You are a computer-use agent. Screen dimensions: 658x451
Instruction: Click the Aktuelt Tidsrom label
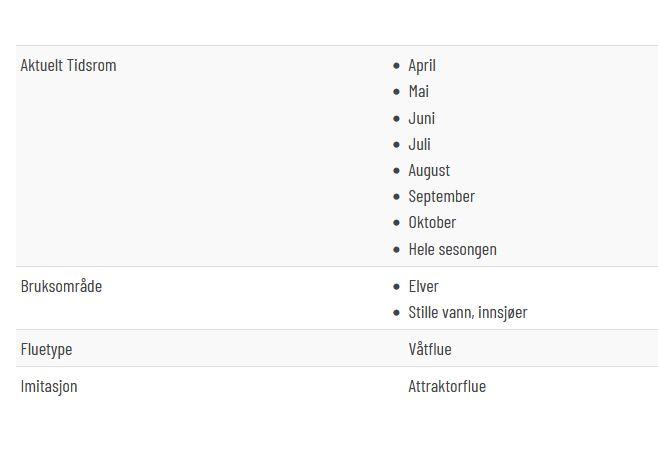click(x=68, y=65)
